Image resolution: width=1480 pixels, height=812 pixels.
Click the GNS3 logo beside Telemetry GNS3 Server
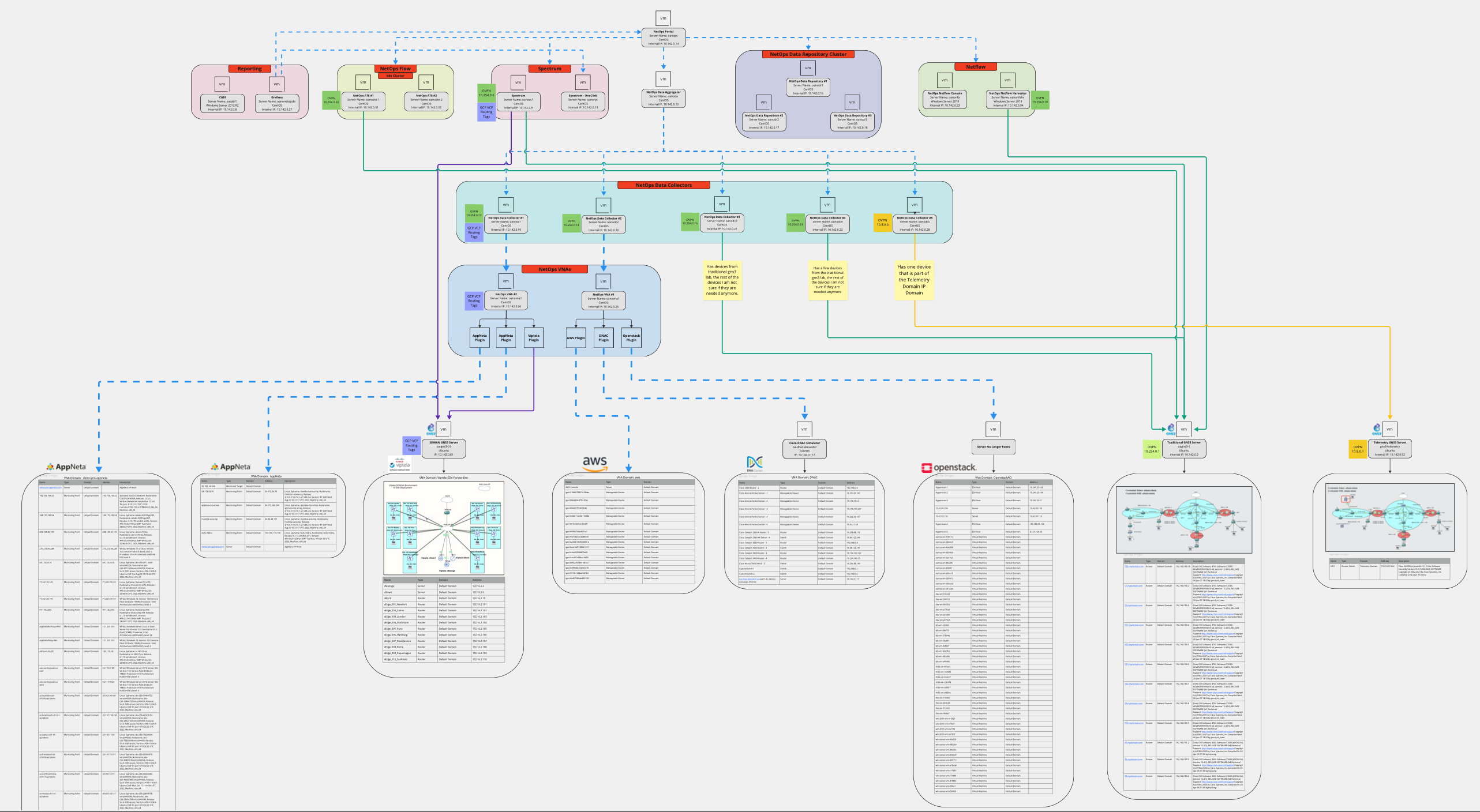click(x=1377, y=430)
